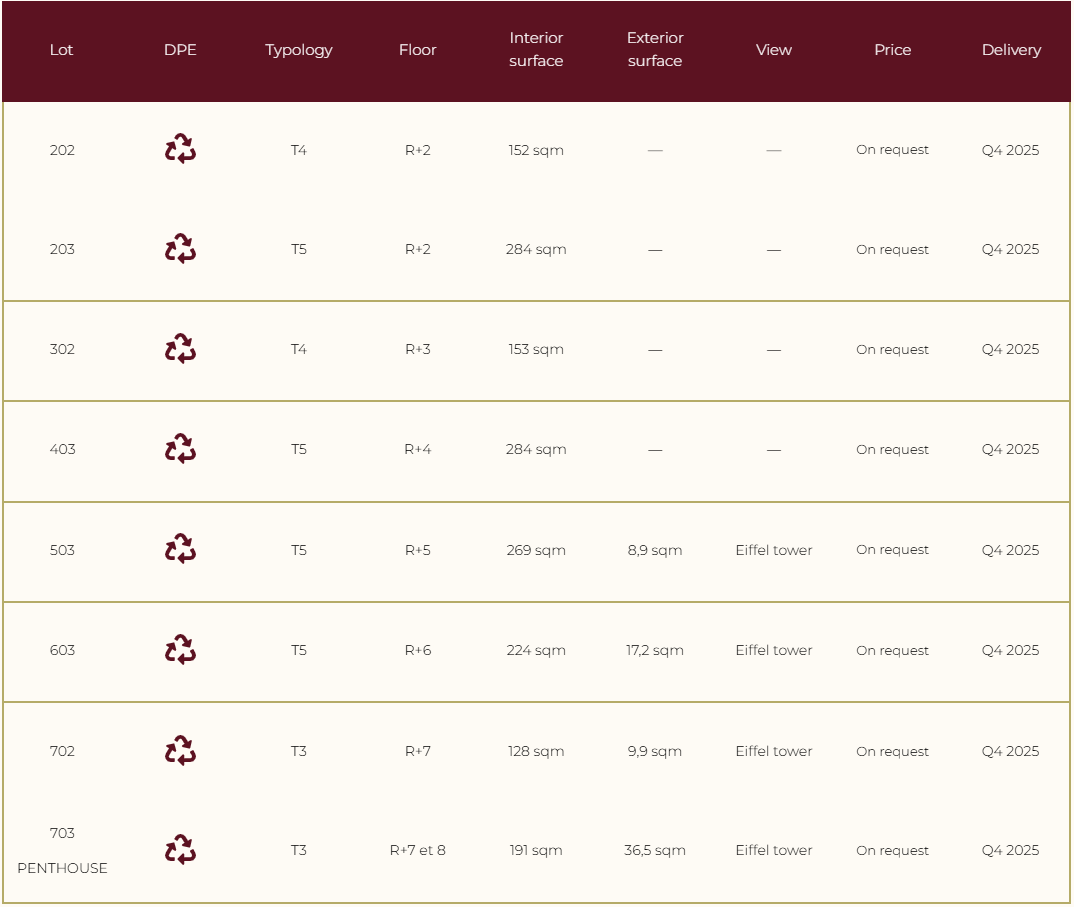Open "On request" price for lot 503
Screen dimensions: 1074x907
click(892, 550)
